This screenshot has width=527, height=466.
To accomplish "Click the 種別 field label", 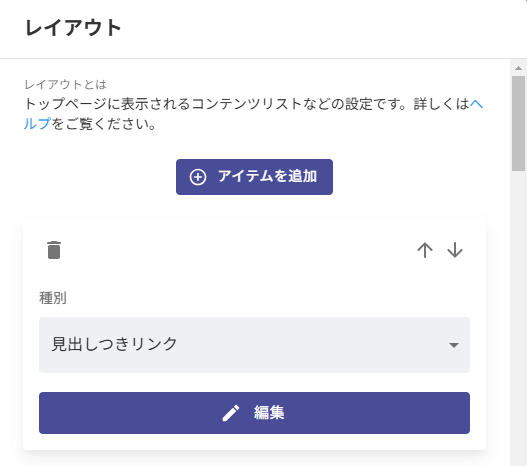I will (x=53, y=298).
